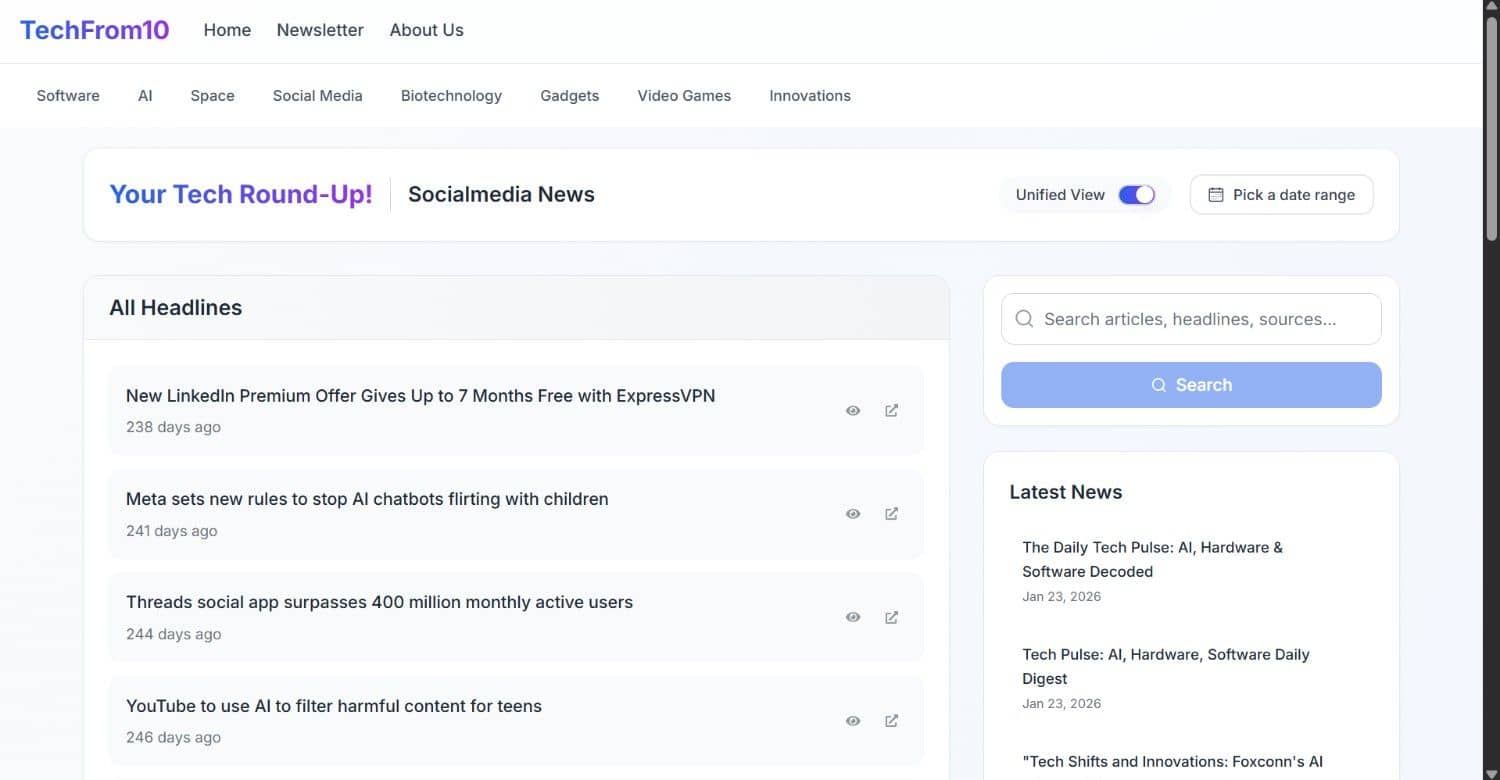Select the Social Media category
The image size is (1500, 780).
pyautogui.click(x=318, y=96)
